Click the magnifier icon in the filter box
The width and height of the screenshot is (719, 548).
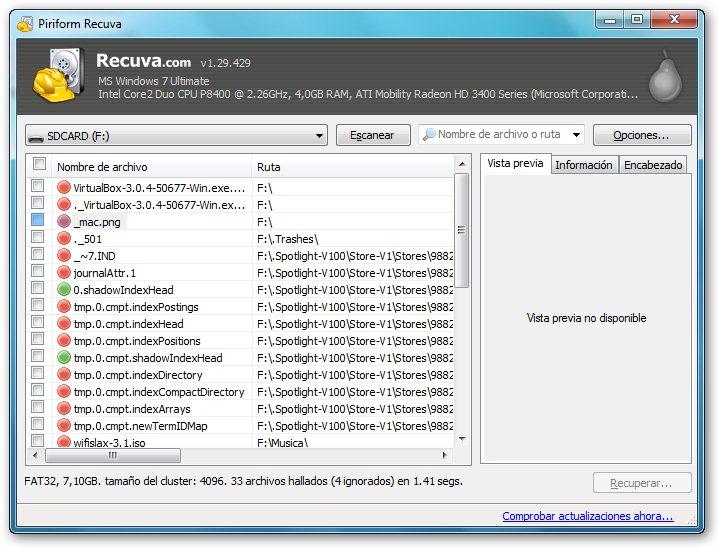[429, 134]
